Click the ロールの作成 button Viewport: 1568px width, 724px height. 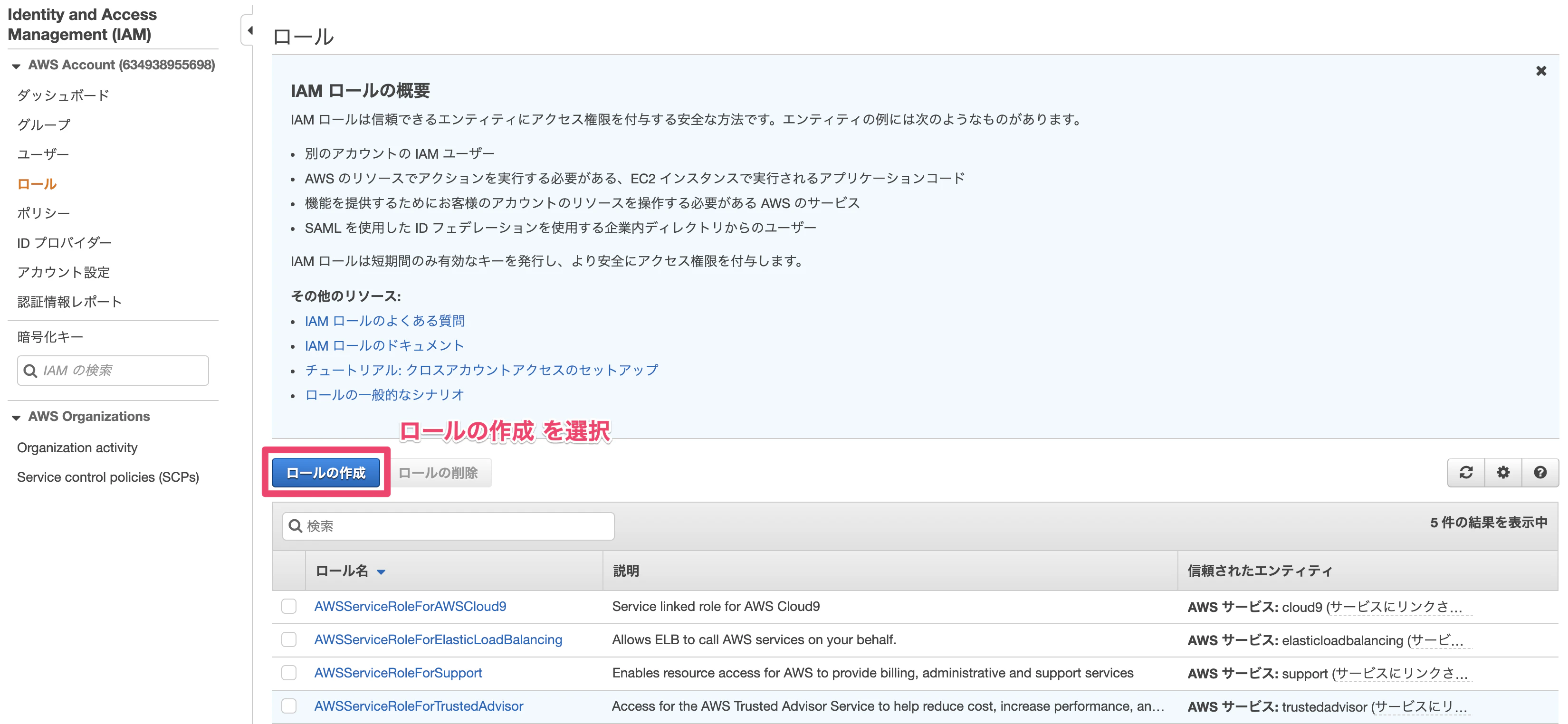[x=325, y=473]
